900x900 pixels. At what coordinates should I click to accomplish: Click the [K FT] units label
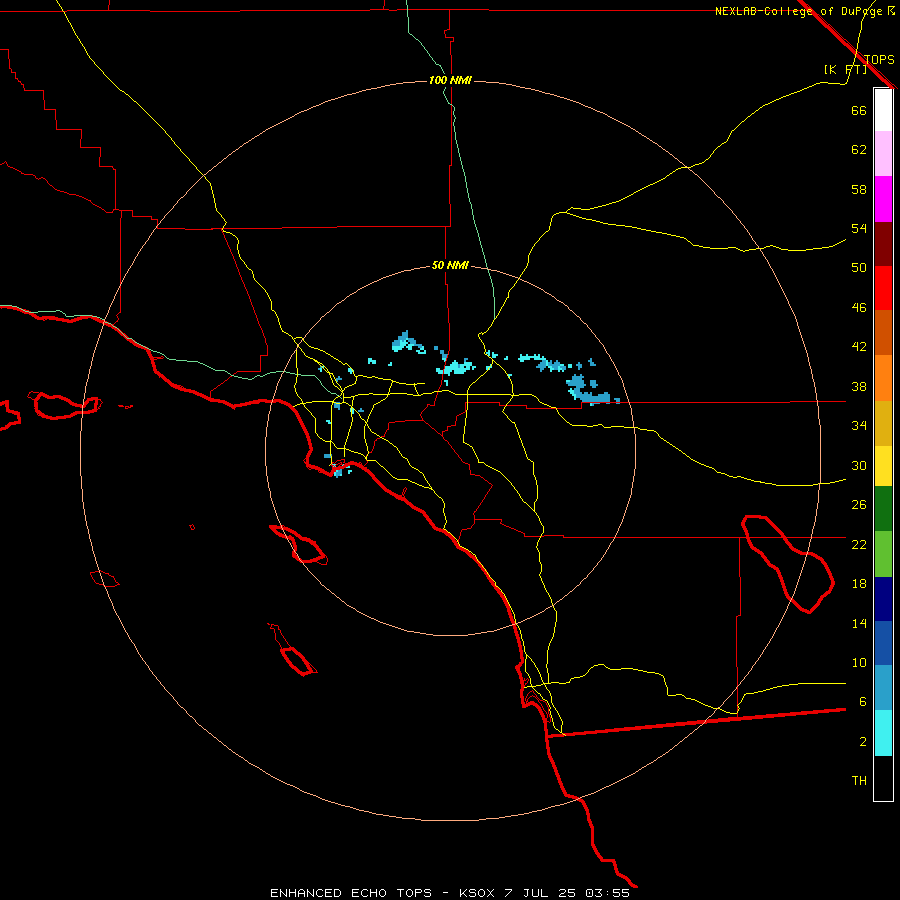(x=845, y=69)
